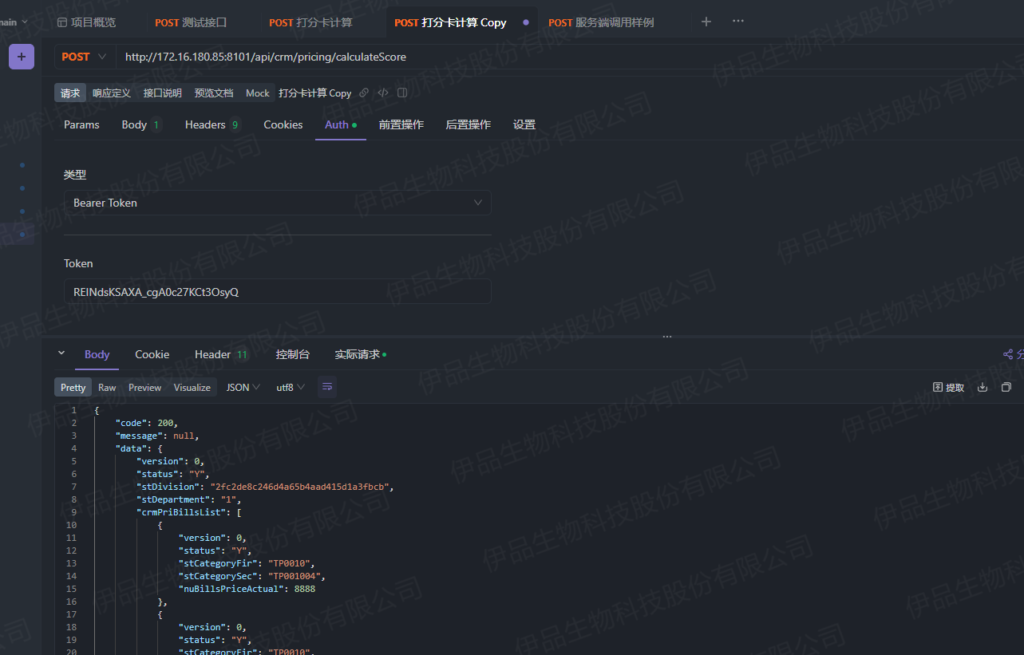Screen dimensions: 1024x655
Task: Open the tab bar's three-dot more menu
Action: [738, 21]
